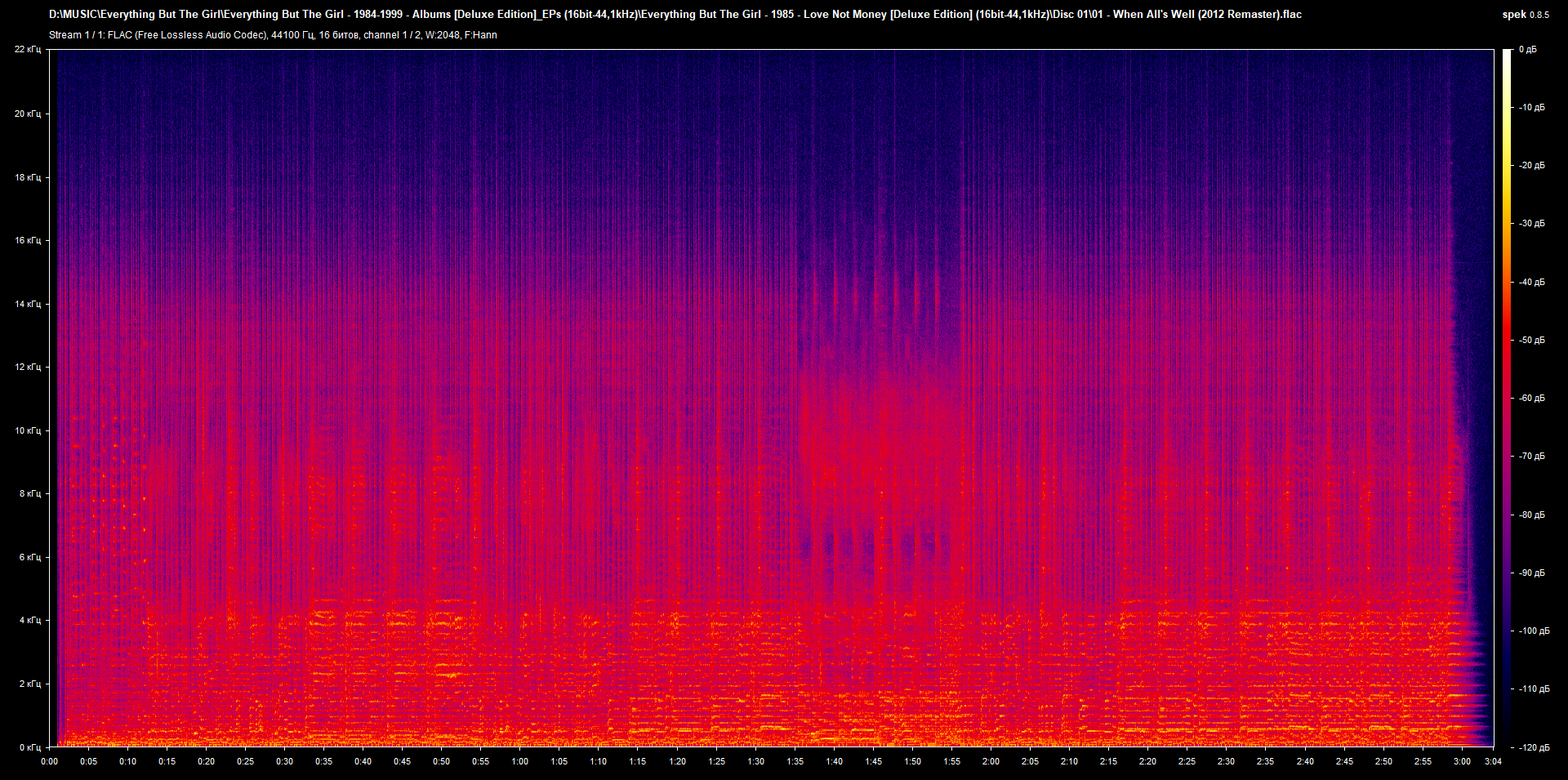This screenshot has height=780, width=1568.
Task: Click the '-50 дБ' level scale label
Action: tap(1531, 340)
